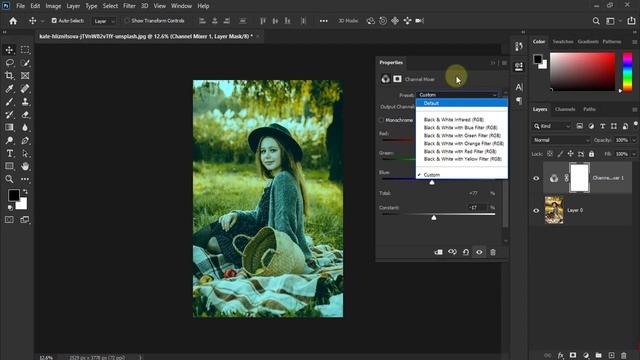Click the Layer 0 thumbnail
640x360 pixels.
pos(554,210)
